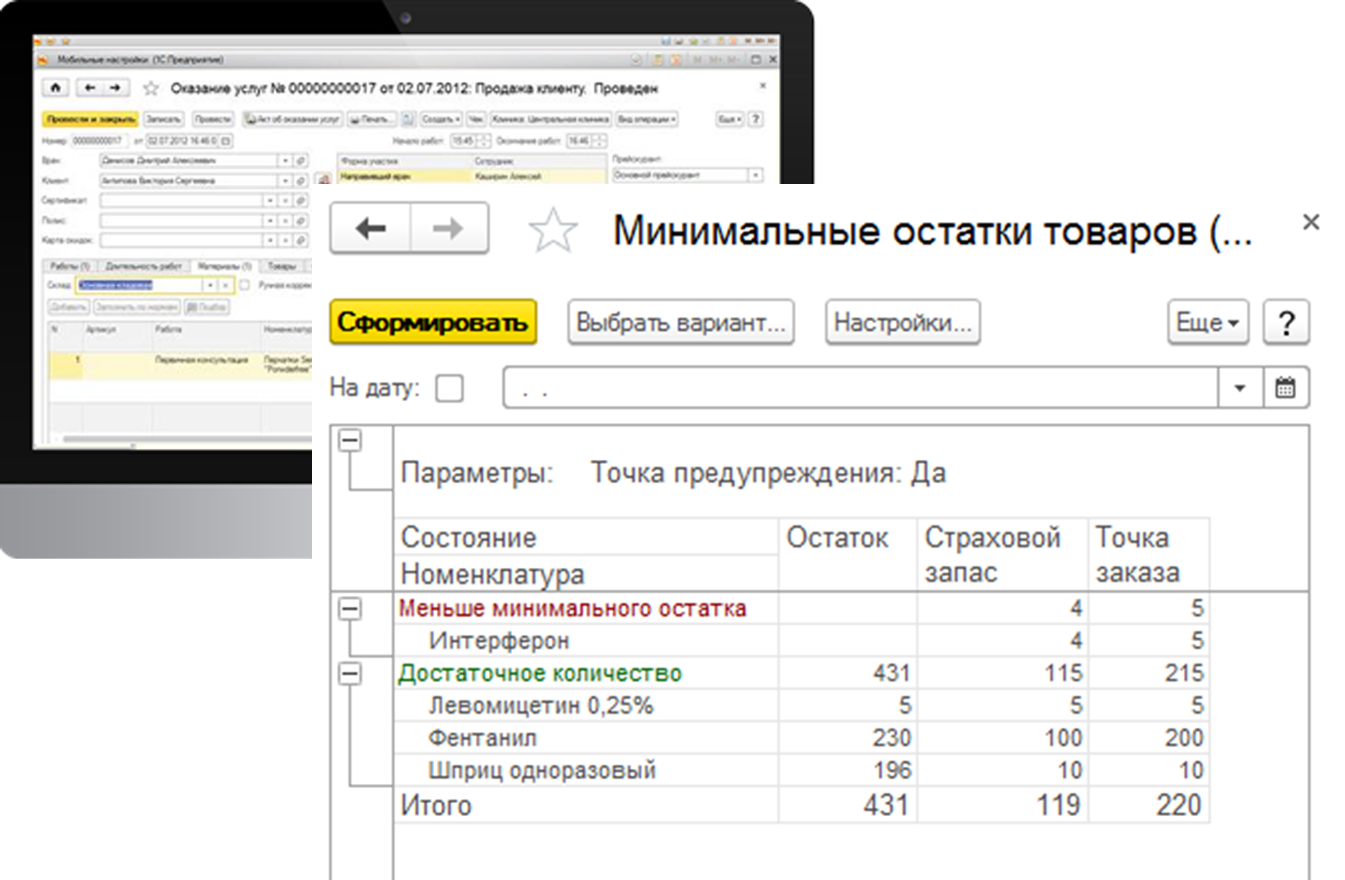Switch to the Длительность работ tab
Image resolution: width=1345 pixels, height=880 pixels.
(x=144, y=266)
